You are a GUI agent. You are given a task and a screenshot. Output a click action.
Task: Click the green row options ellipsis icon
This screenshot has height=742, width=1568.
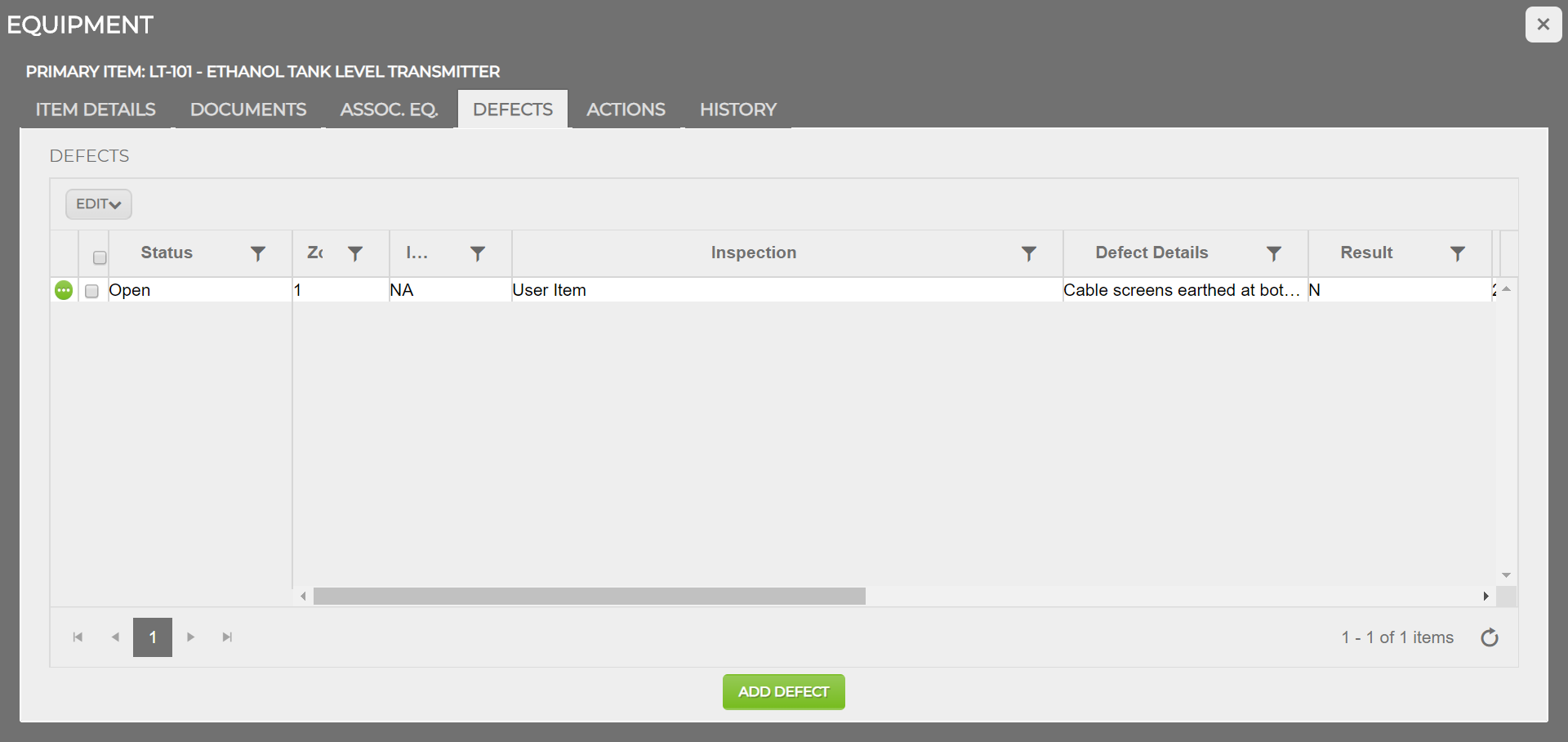pos(64,290)
